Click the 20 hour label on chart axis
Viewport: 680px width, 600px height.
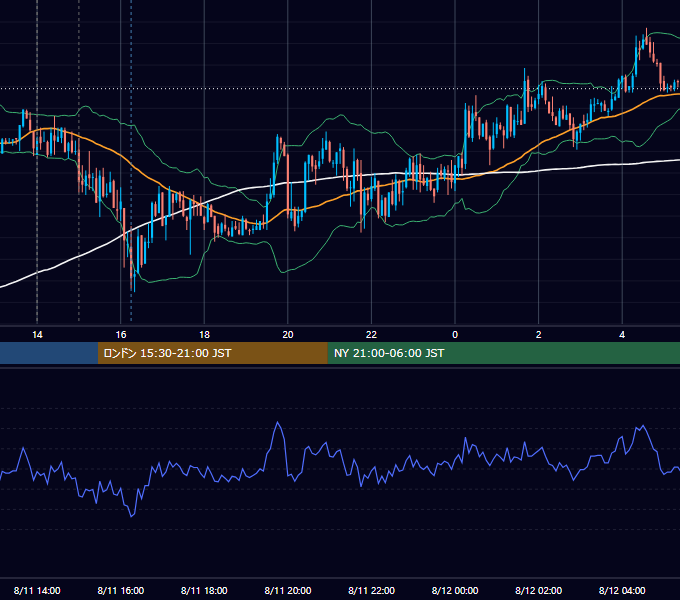[288, 335]
